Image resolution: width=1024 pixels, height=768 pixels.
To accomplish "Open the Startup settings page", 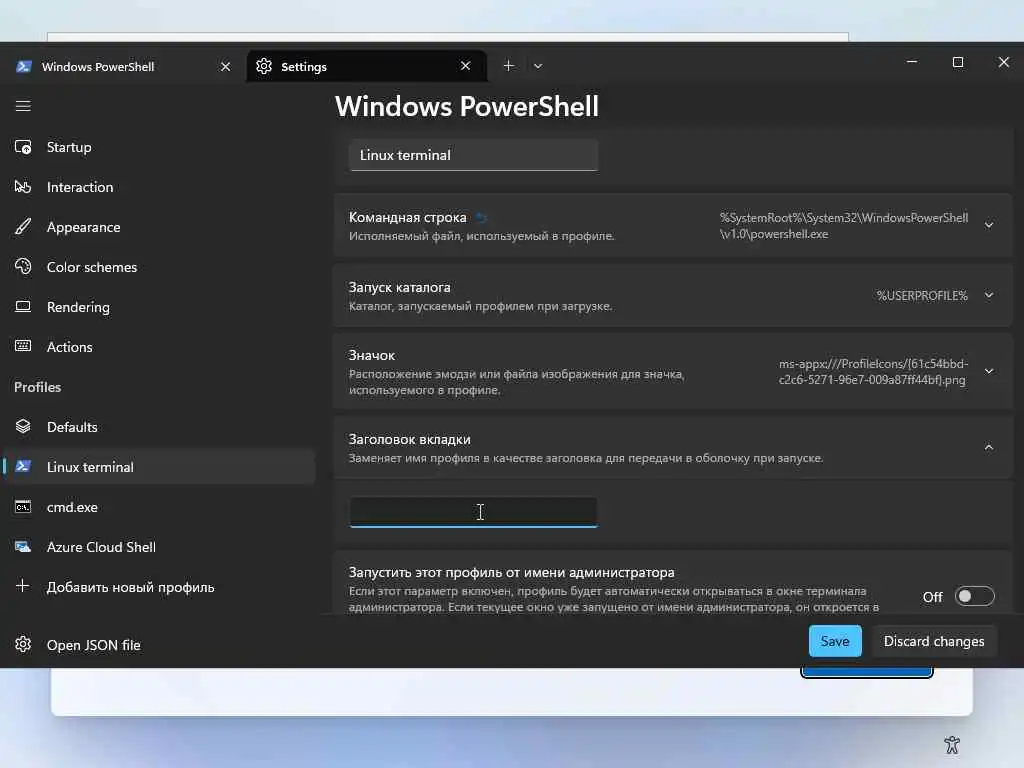I will click(x=159, y=147).
